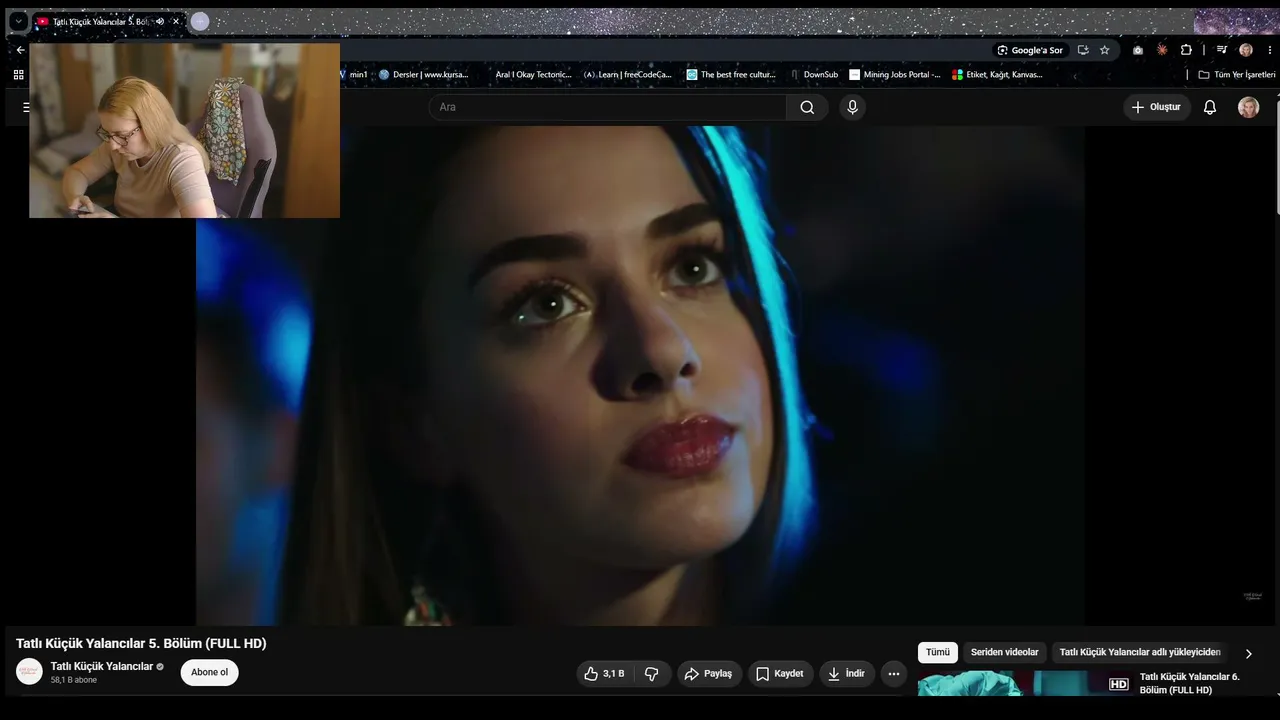Click the Oluştur create button
This screenshot has height=720, width=1280.
click(x=1157, y=107)
